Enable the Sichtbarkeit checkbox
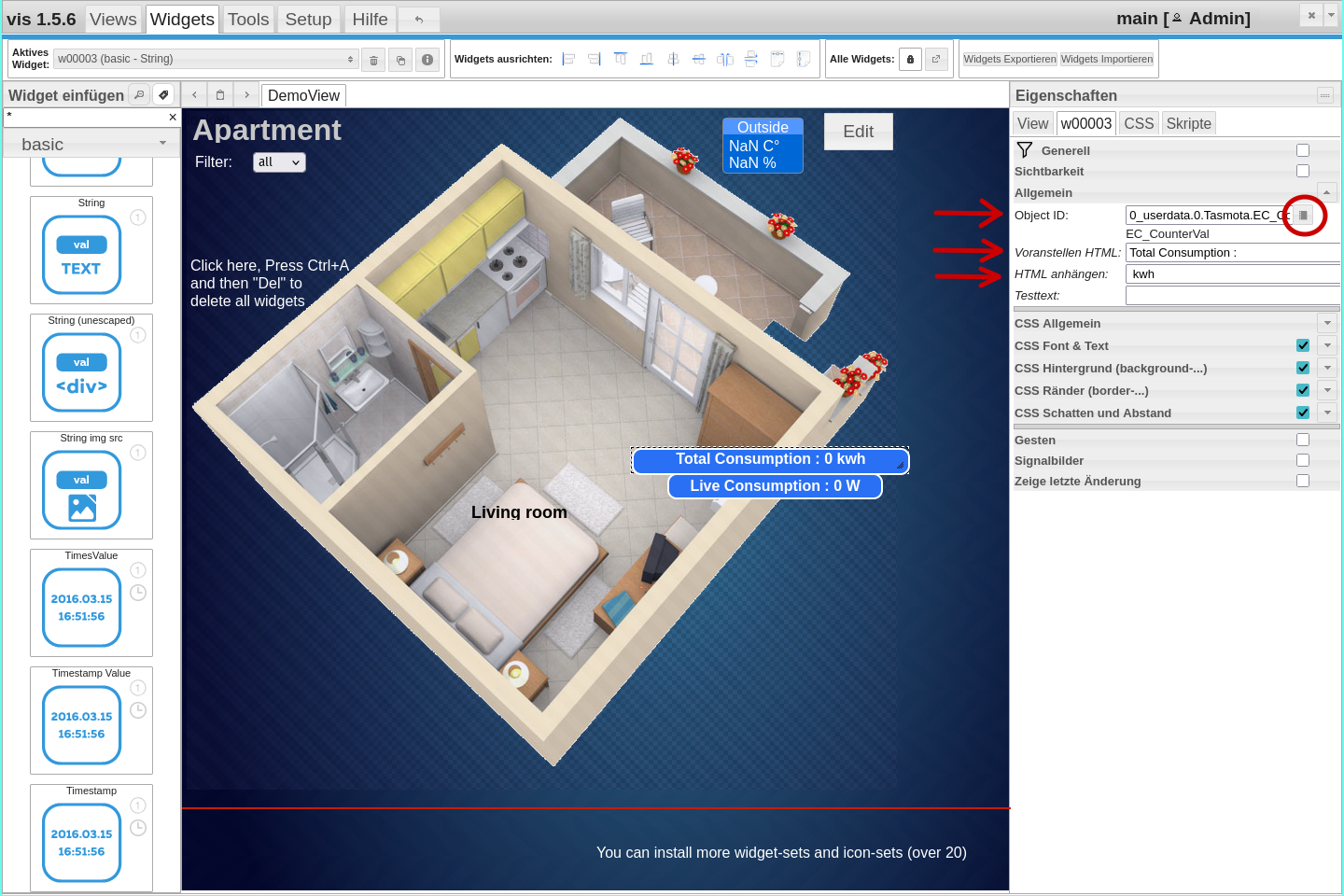Viewport: 1344px width, 896px height. click(x=1303, y=171)
